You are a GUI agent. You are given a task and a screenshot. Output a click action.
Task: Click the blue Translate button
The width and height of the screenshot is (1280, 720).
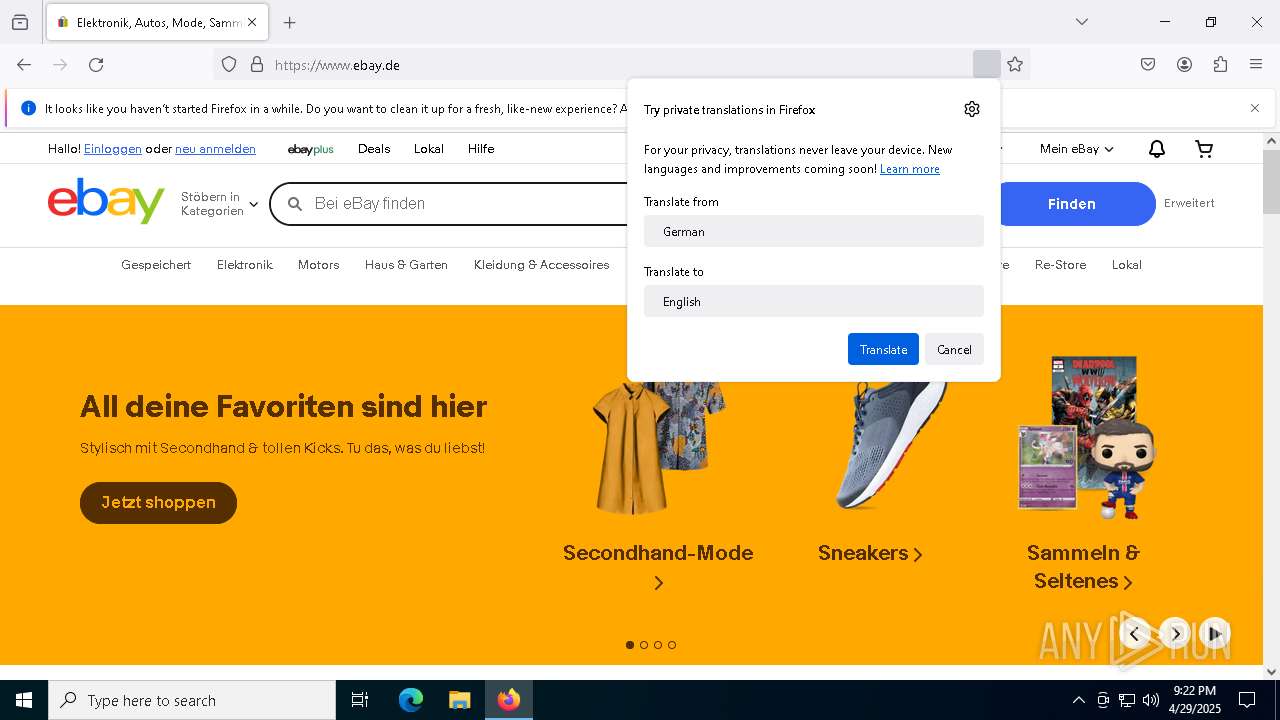(x=883, y=349)
